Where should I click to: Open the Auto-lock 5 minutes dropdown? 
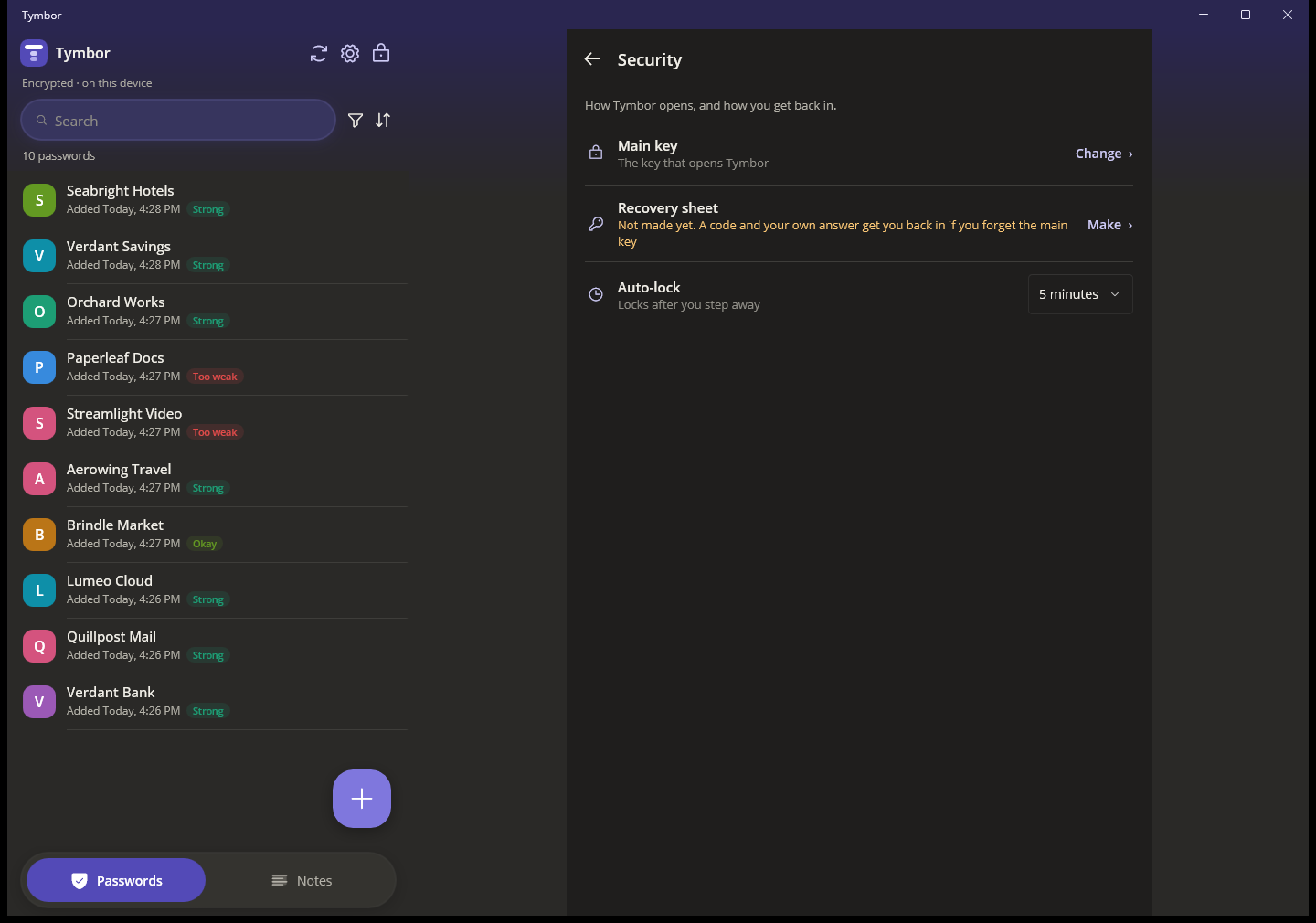coord(1080,294)
